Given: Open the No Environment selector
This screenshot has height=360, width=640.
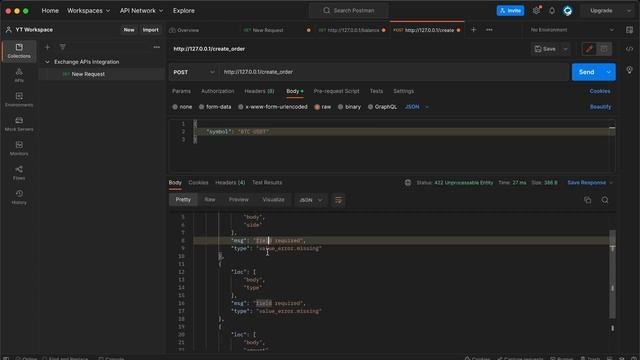Looking at the screenshot, I should 571,30.
